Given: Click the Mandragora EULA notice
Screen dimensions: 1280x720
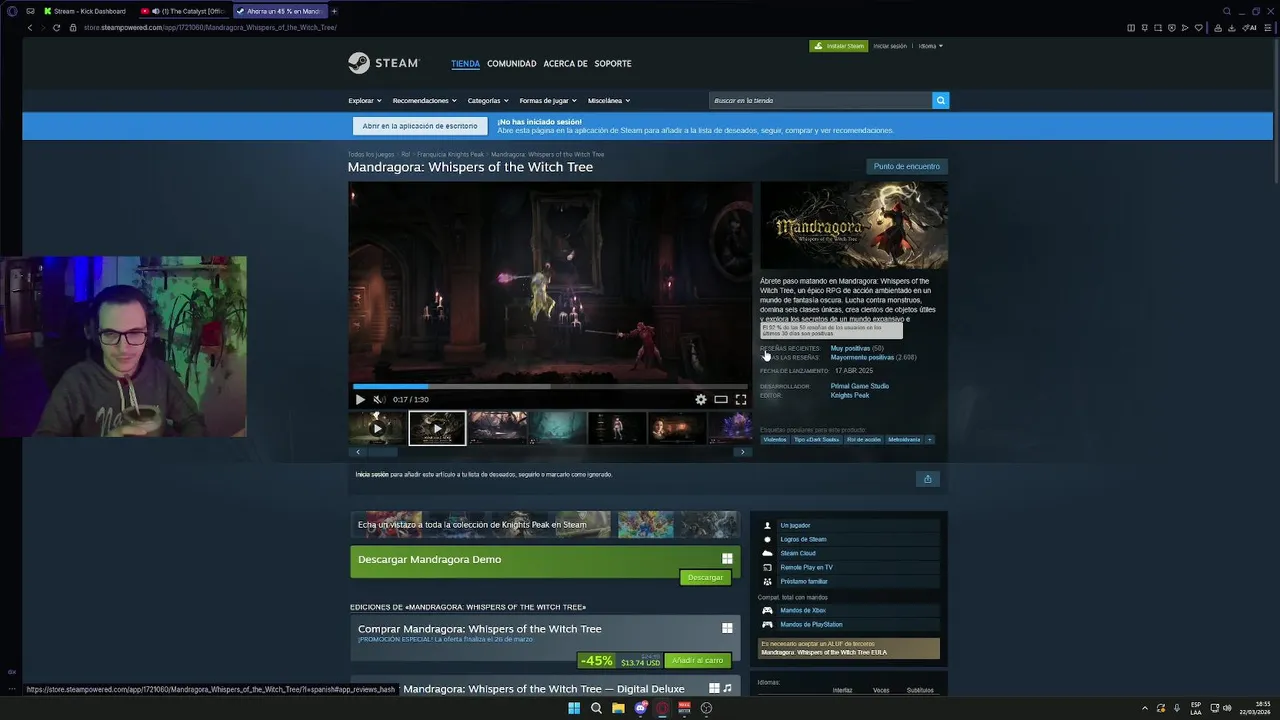Looking at the screenshot, I should point(849,648).
